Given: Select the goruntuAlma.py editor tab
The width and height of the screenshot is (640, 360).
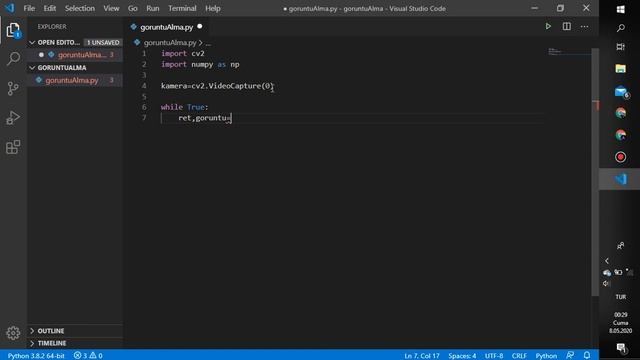Looking at the screenshot, I should pos(166,27).
